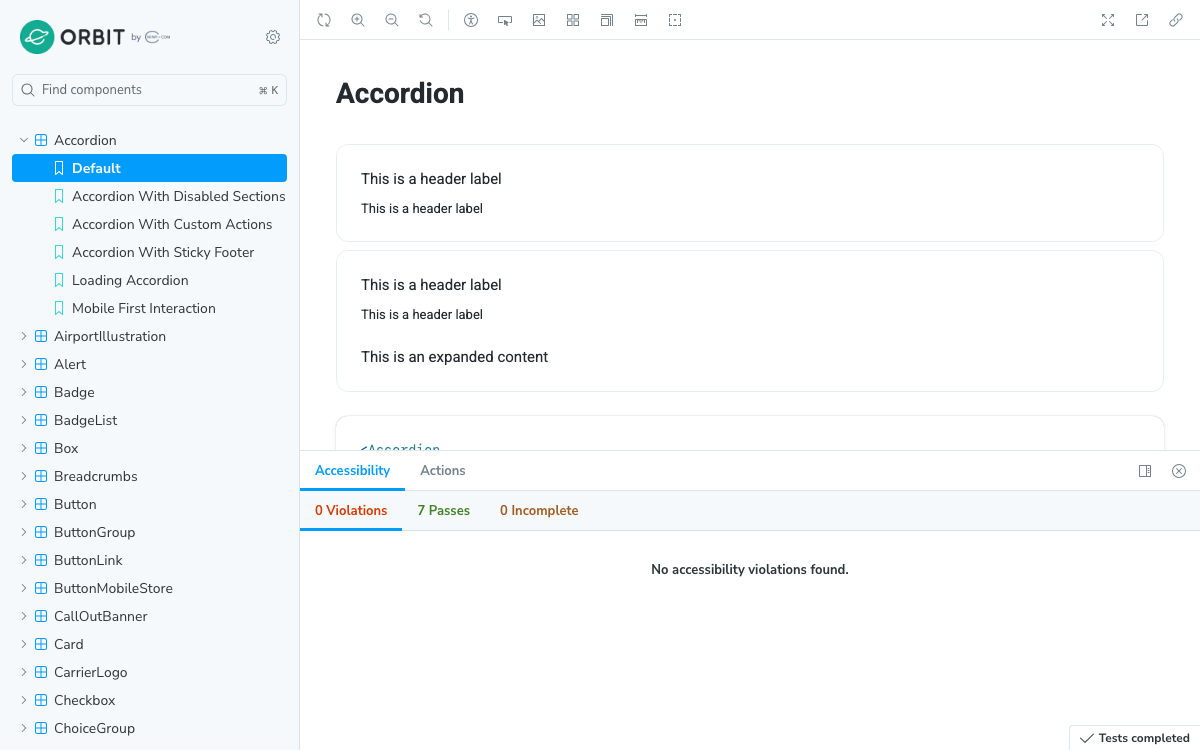Switch to the Actions panel tab
Image resolution: width=1200 pixels, height=750 pixels.
tap(443, 471)
